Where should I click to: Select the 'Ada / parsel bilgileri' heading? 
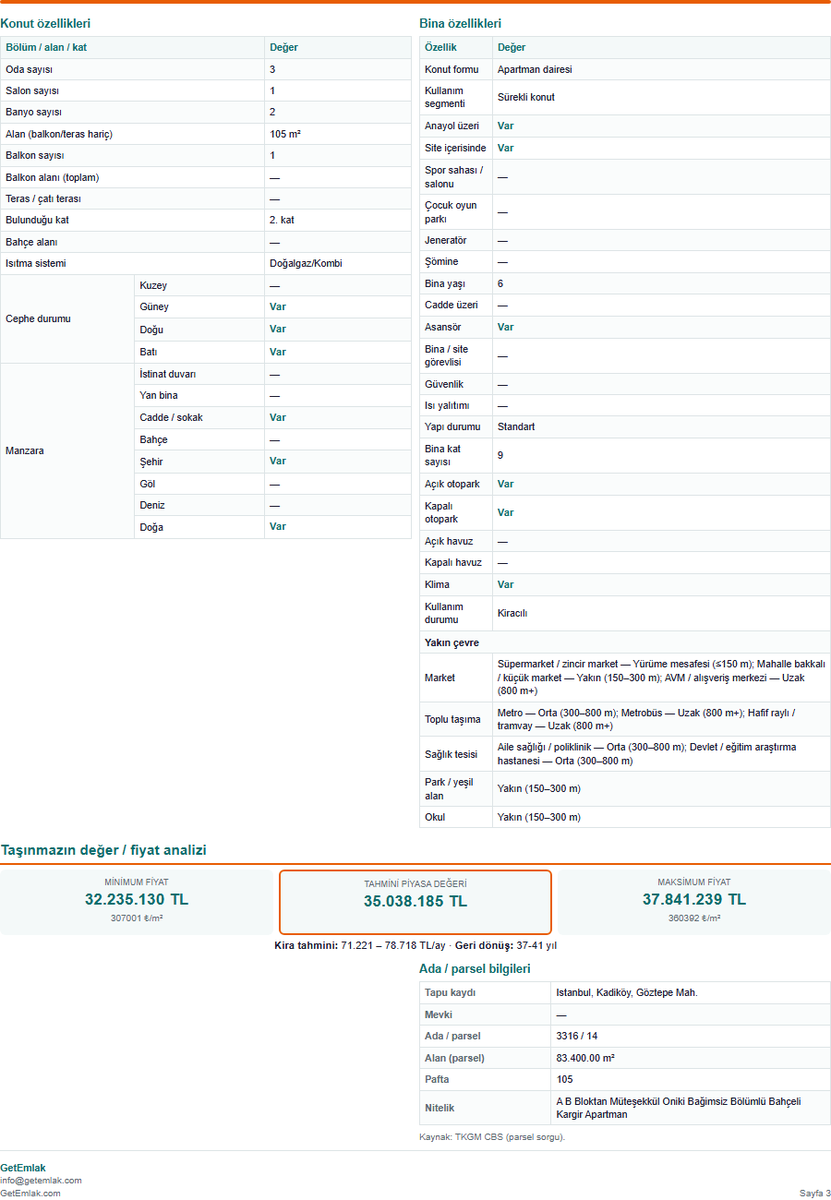(x=474, y=969)
